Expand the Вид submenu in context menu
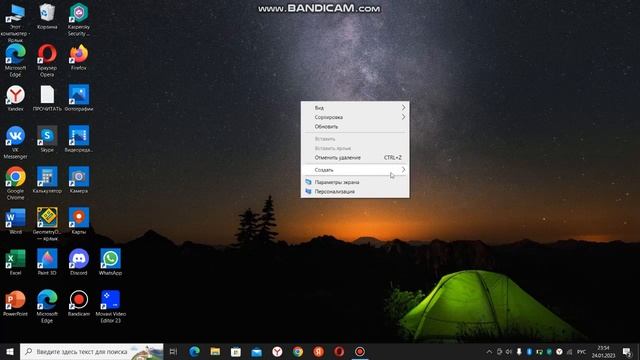 pos(355,108)
